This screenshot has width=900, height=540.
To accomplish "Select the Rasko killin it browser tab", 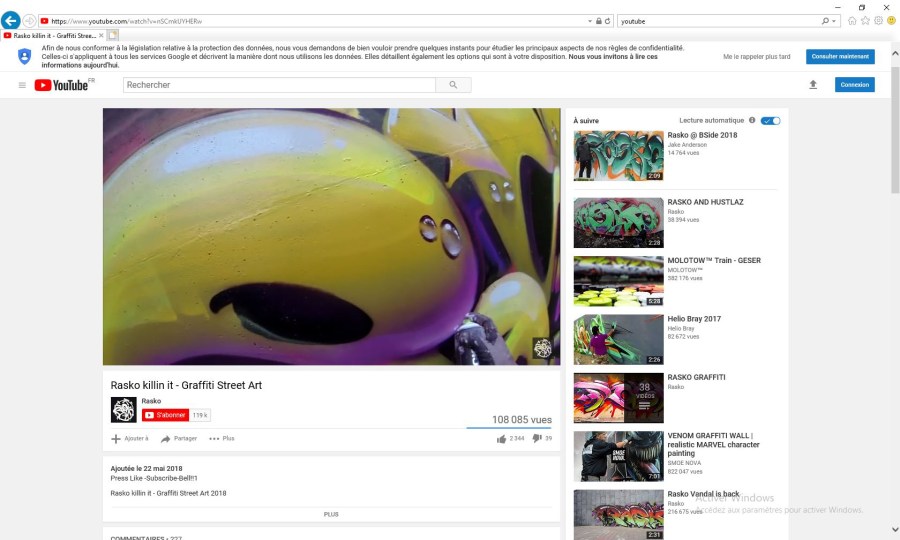I will (x=52, y=35).
